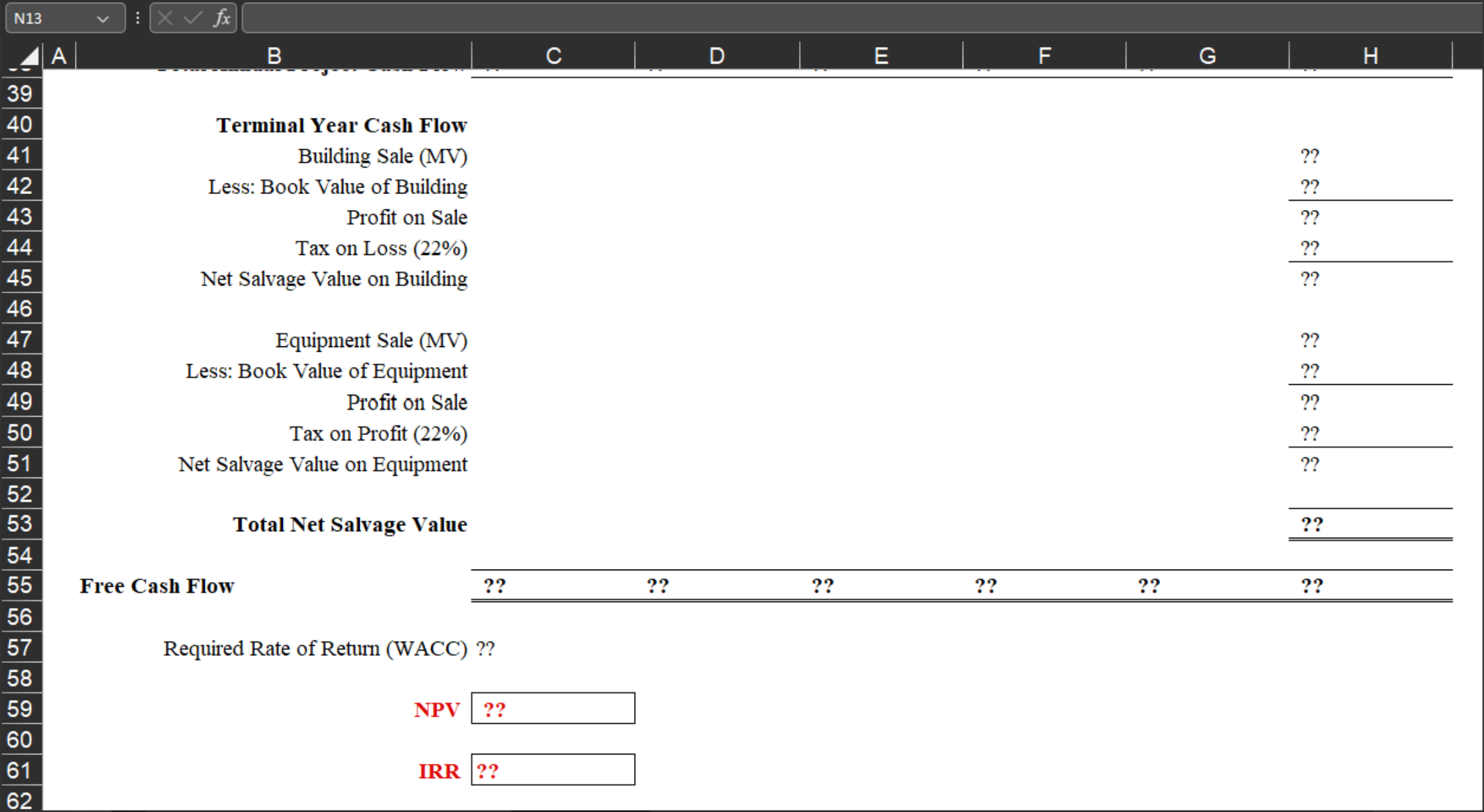Select the Net Salvage Value on Equipment cell
The width and height of the screenshot is (1484, 812).
(323, 464)
